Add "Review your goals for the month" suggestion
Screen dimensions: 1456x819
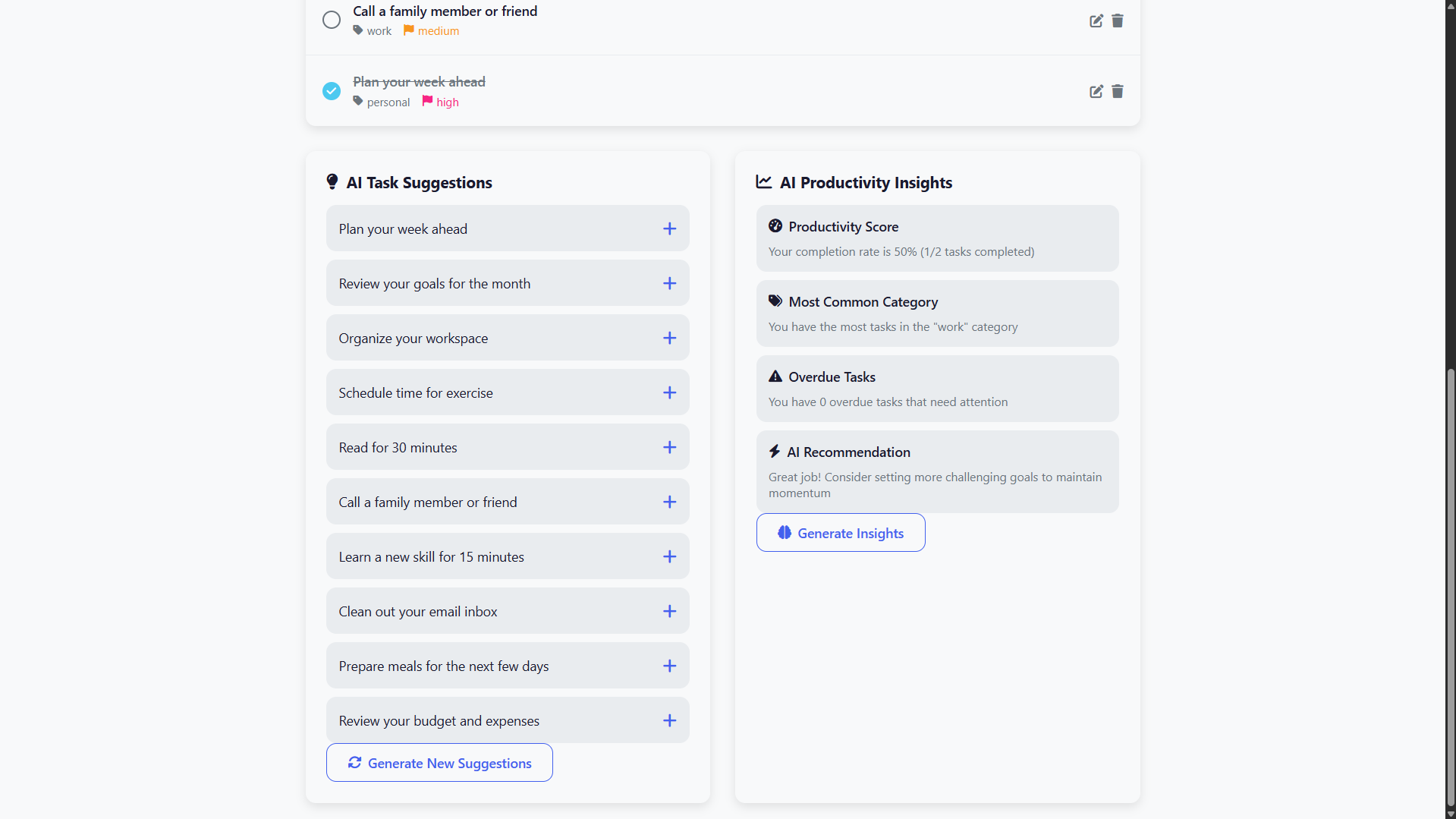click(669, 283)
